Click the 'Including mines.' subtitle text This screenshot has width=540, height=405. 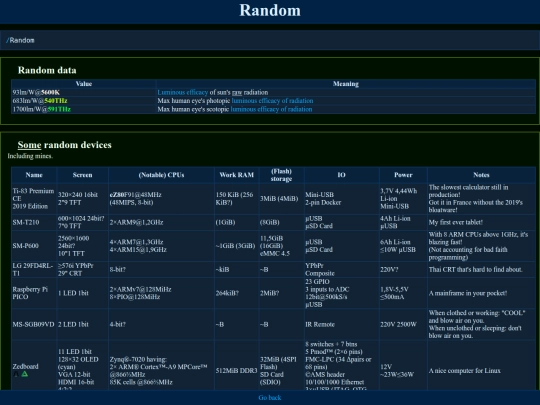click(30, 156)
